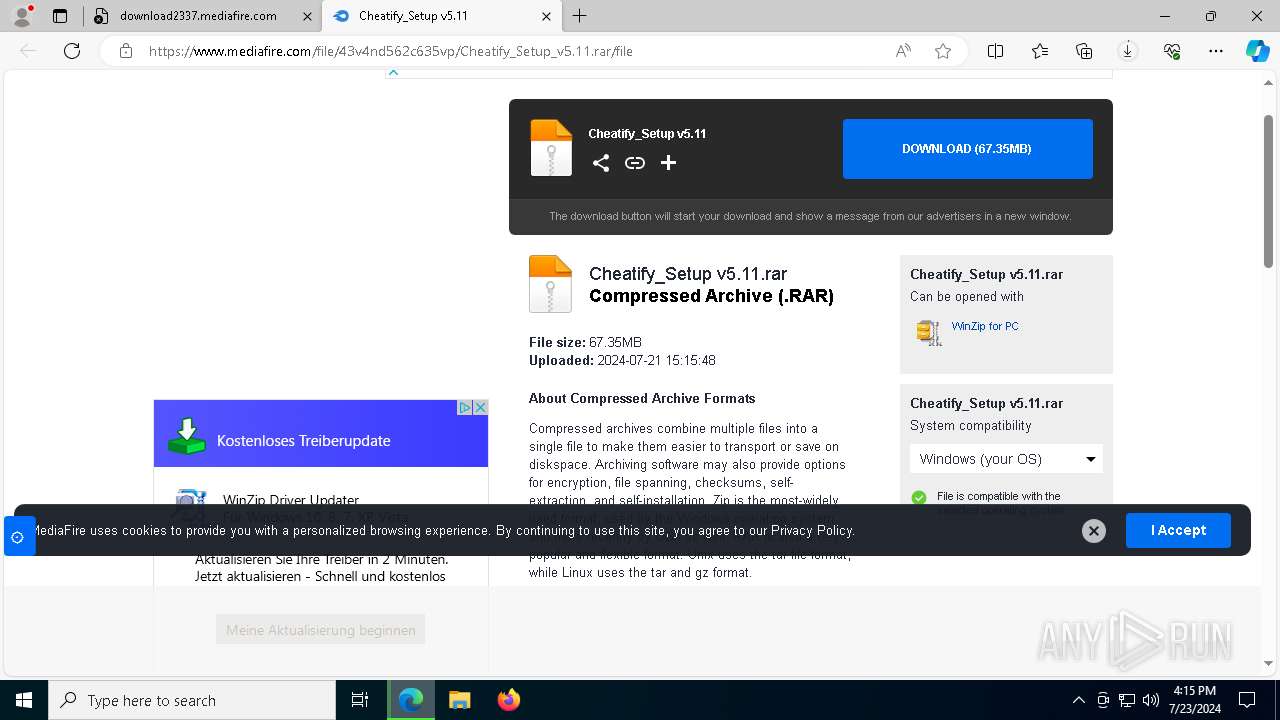Refresh the page

tap(72, 51)
